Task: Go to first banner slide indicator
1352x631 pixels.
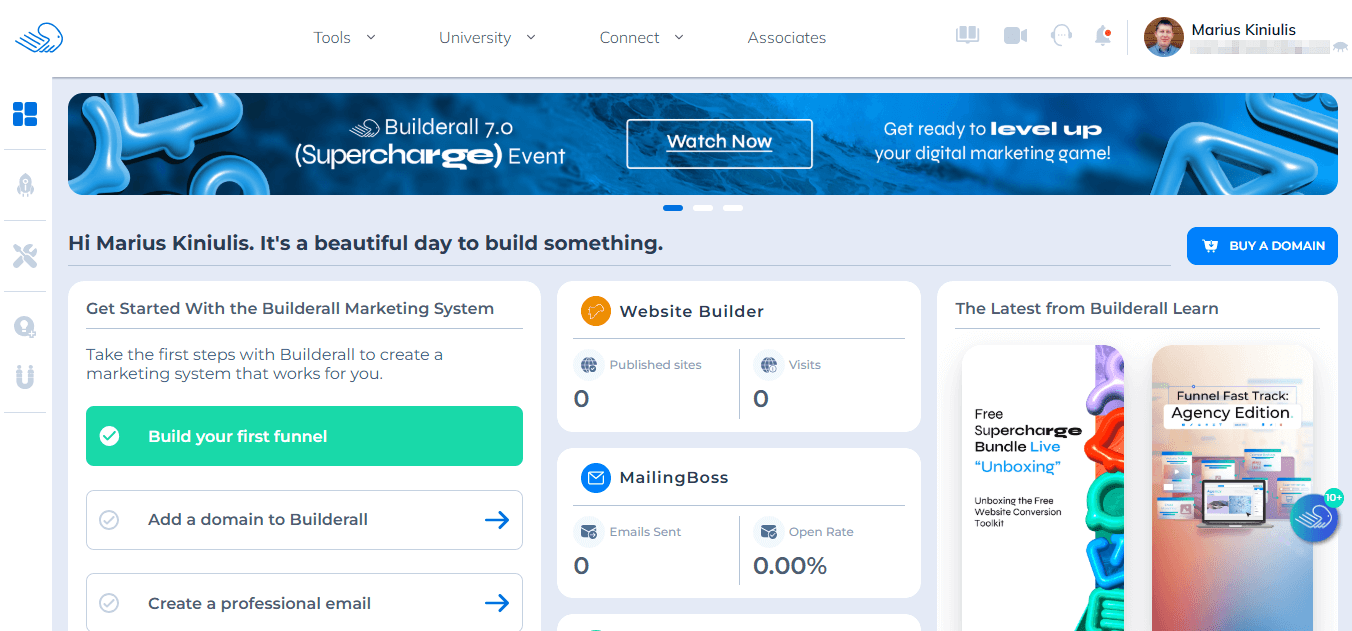Action: (x=673, y=208)
